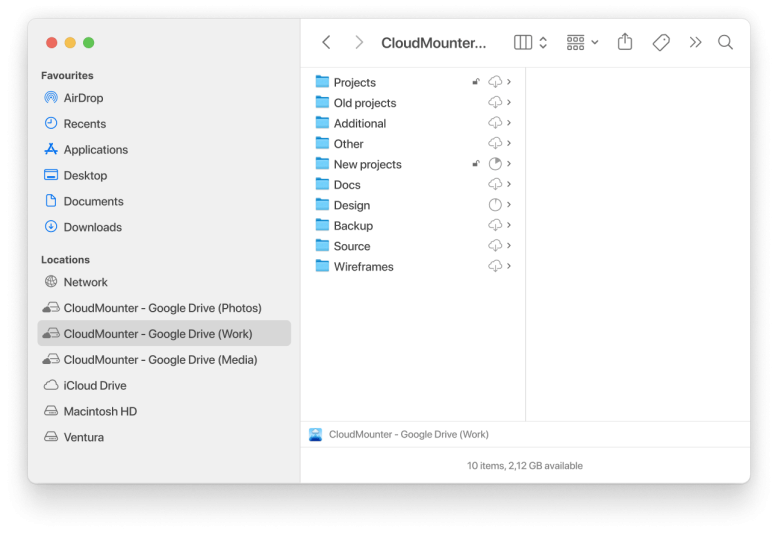Click cloud download icon for Other
The image size is (778, 534).
(x=495, y=143)
